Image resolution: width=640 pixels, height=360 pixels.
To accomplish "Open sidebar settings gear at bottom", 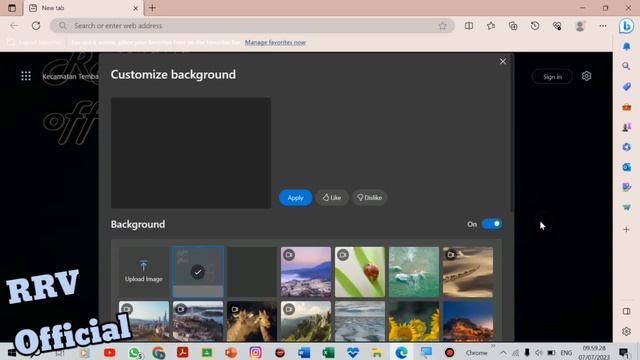I will pos(627,331).
